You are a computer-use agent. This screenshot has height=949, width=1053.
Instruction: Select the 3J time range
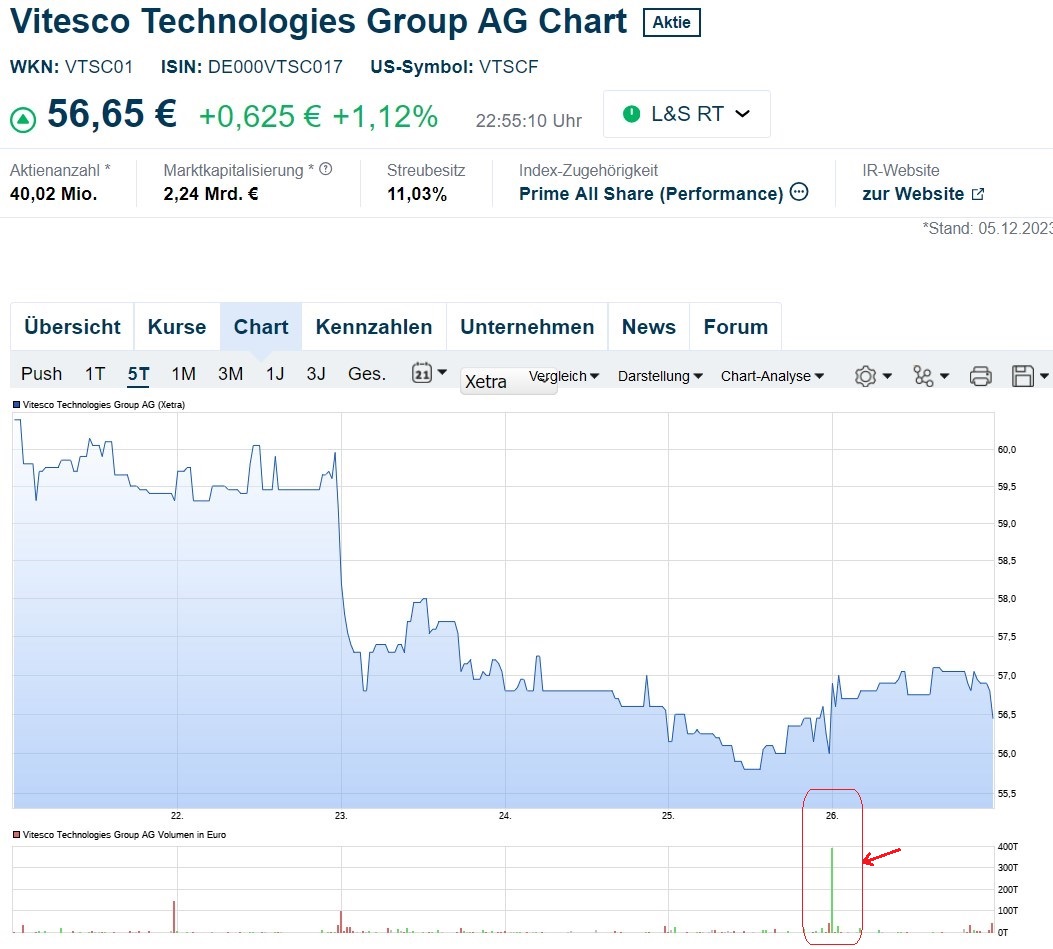pos(316,373)
